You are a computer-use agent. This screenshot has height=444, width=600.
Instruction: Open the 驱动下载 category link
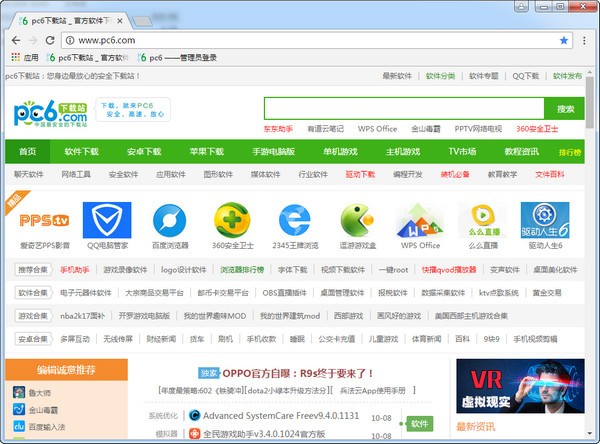click(360, 175)
